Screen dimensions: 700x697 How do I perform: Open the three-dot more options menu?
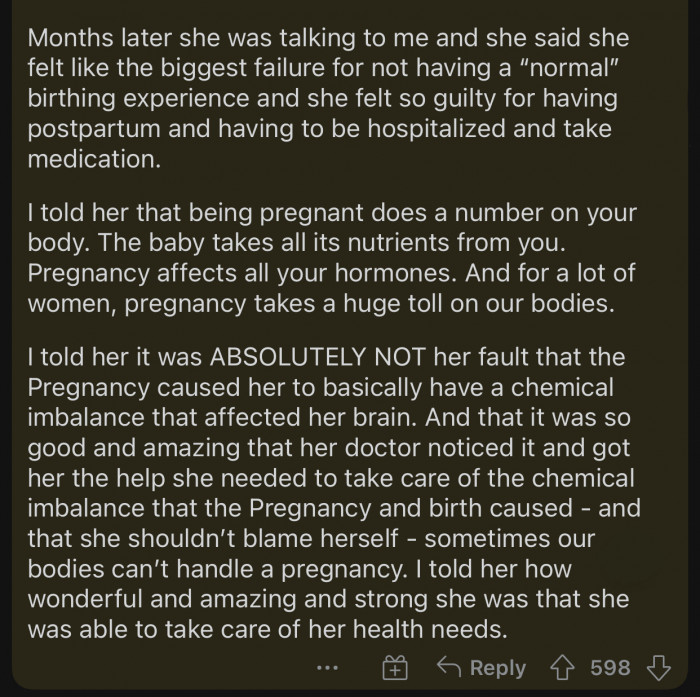(x=324, y=669)
